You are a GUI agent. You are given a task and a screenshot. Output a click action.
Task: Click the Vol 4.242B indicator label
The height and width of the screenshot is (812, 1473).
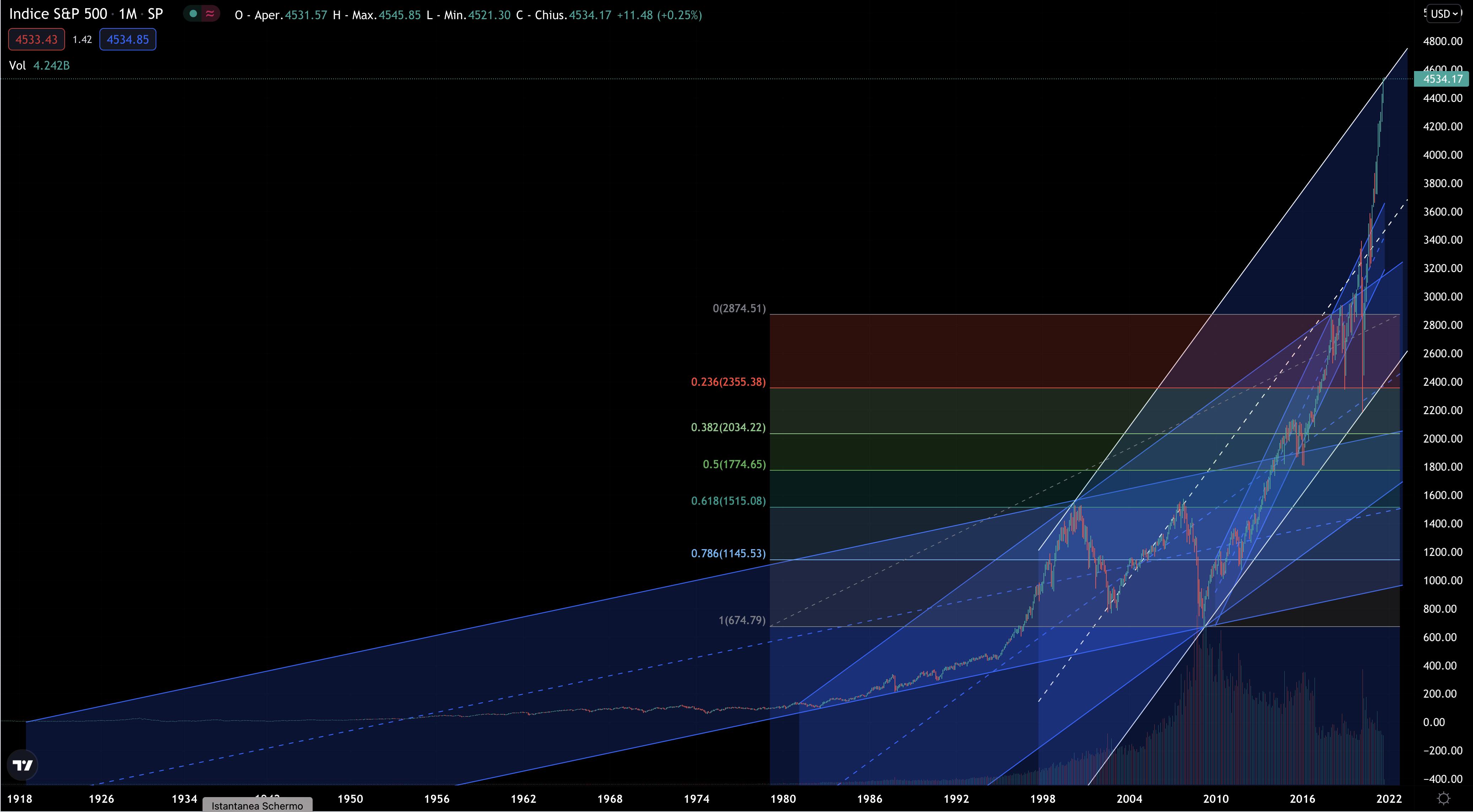click(39, 65)
